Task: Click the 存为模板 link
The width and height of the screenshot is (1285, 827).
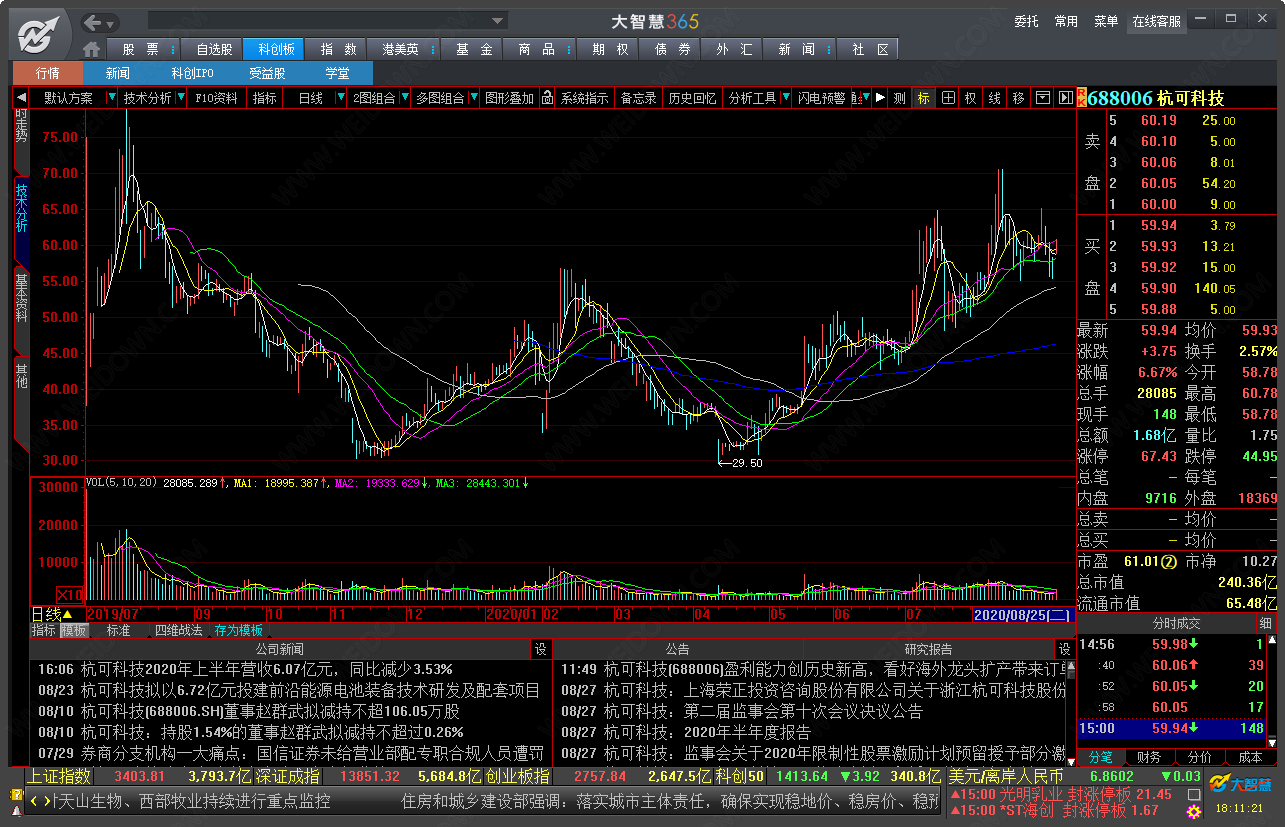Action: [x=239, y=630]
